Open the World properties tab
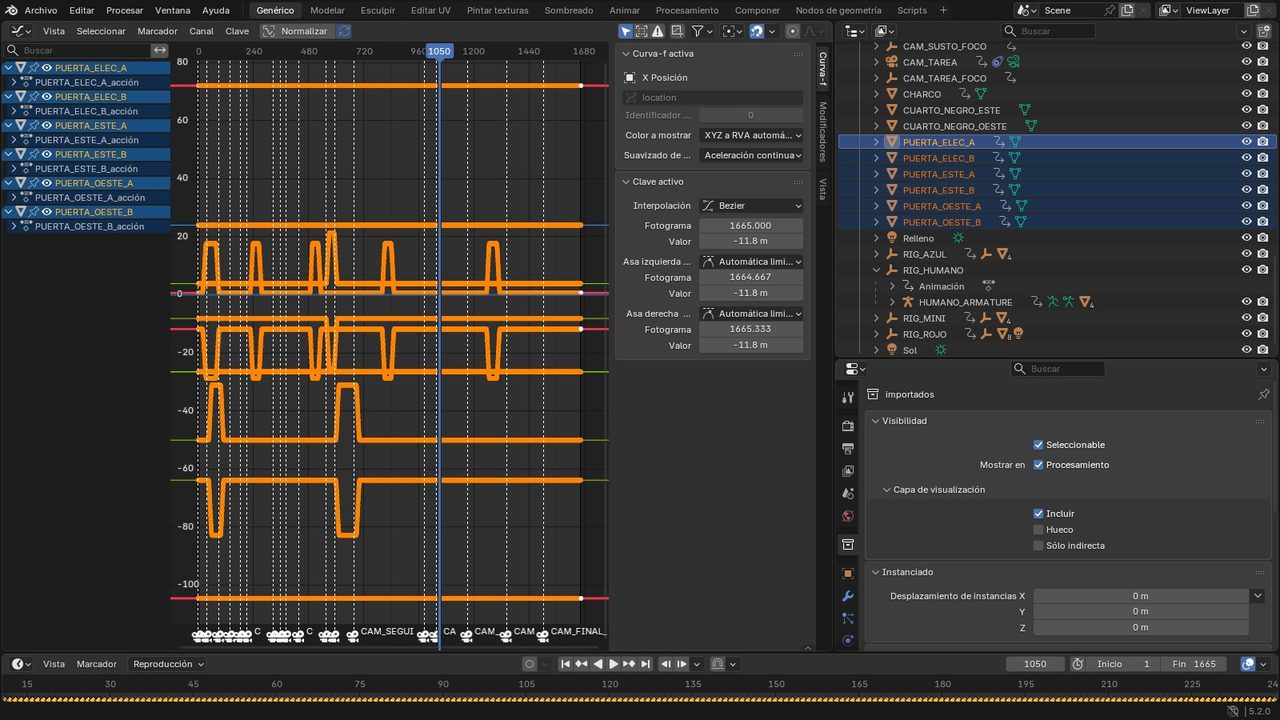The height and width of the screenshot is (720, 1280). (x=848, y=516)
